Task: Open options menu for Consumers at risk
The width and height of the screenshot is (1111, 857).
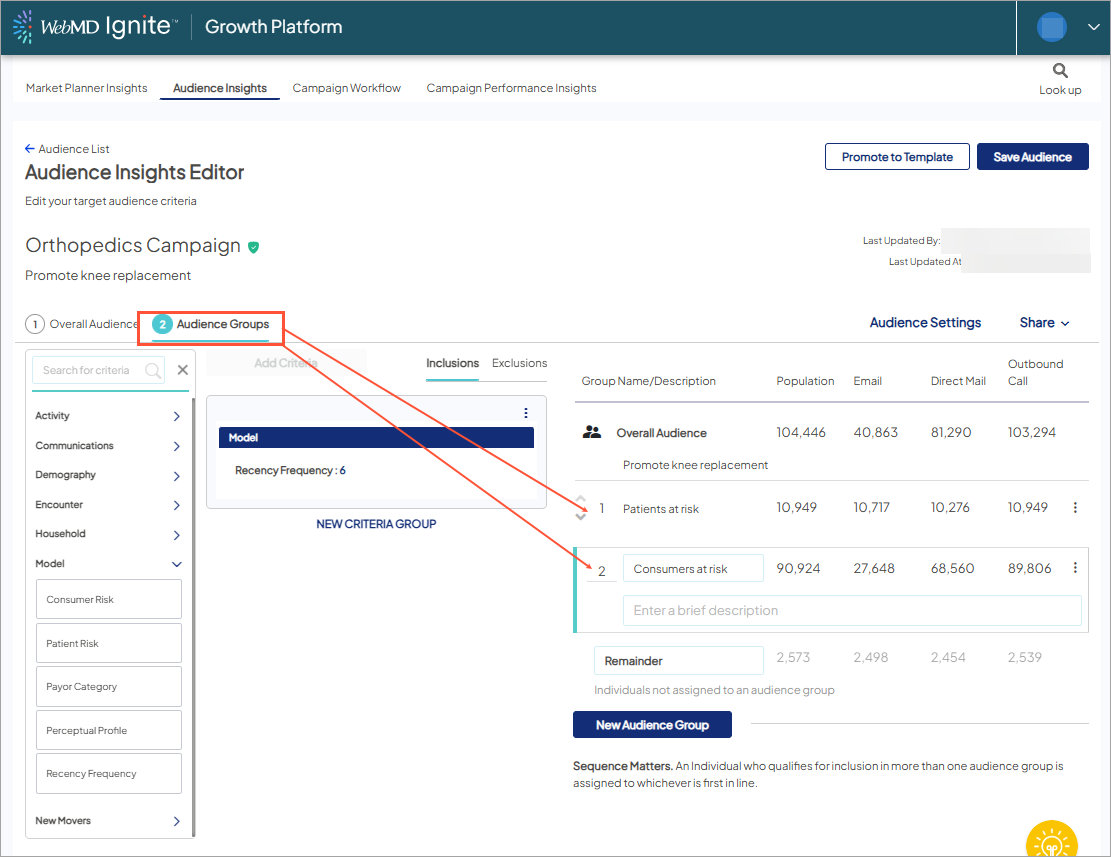Action: (x=1075, y=568)
